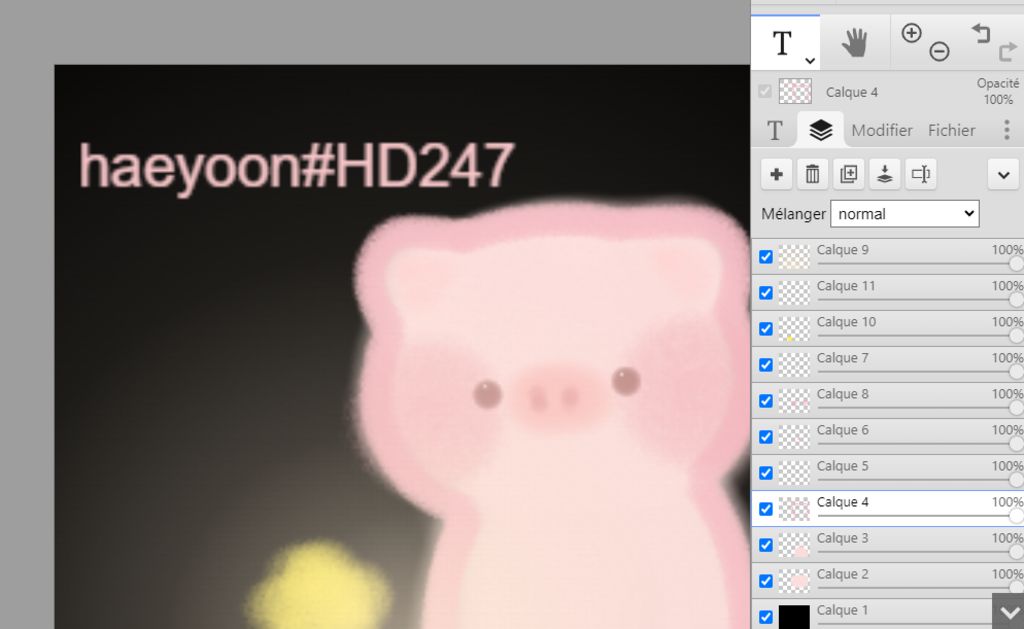Click the Calque 10 layer name
The height and width of the screenshot is (629, 1024).
pos(846,322)
